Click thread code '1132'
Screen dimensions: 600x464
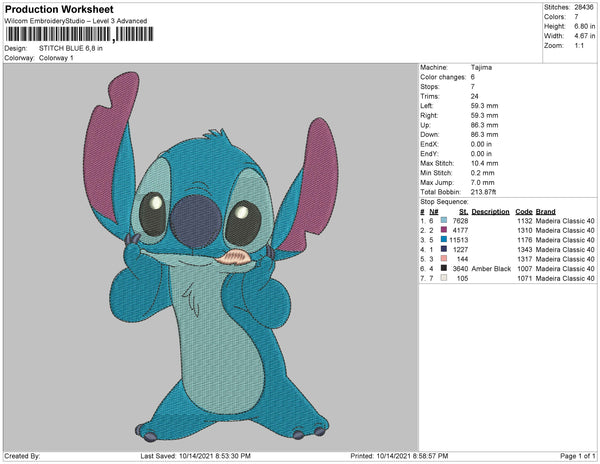point(525,221)
